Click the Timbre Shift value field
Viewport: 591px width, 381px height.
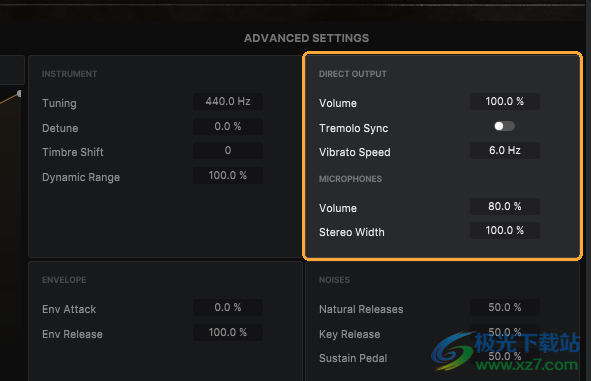228,150
